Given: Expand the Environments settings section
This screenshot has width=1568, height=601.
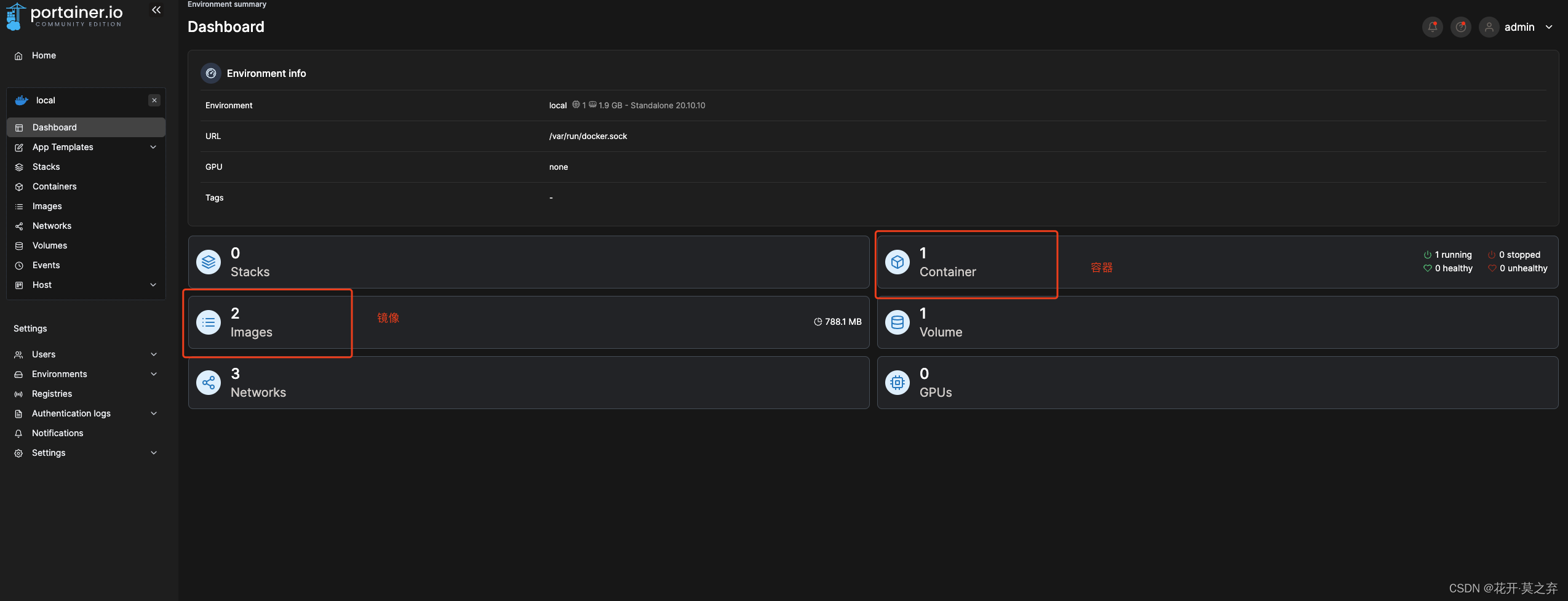Looking at the screenshot, I should (x=153, y=374).
